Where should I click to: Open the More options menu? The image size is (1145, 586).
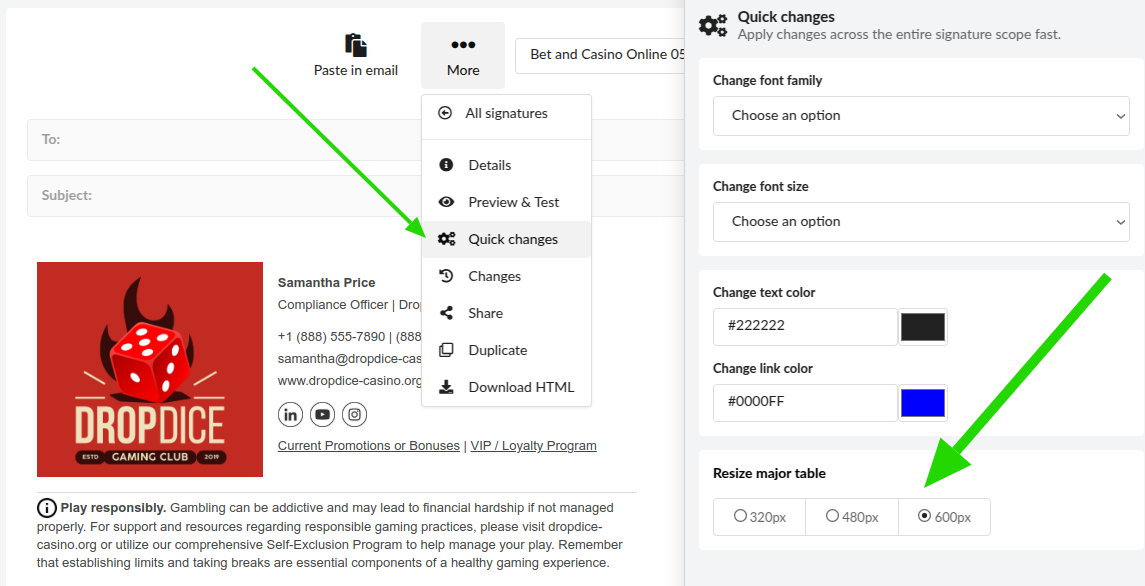(x=462, y=55)
